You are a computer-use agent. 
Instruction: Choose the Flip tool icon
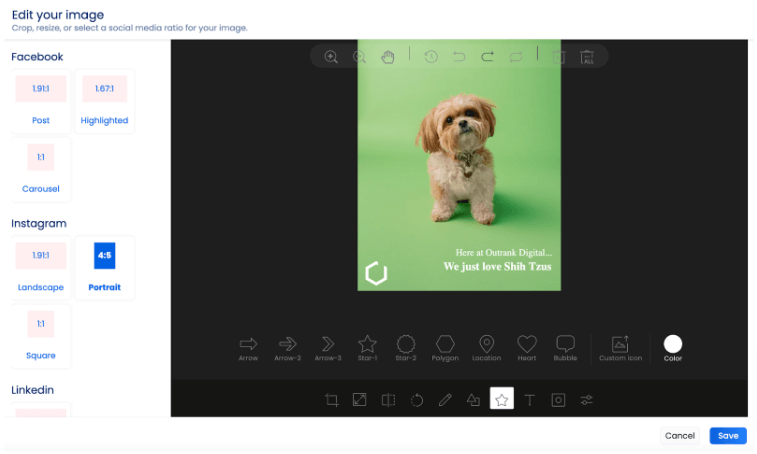(388, 400)
